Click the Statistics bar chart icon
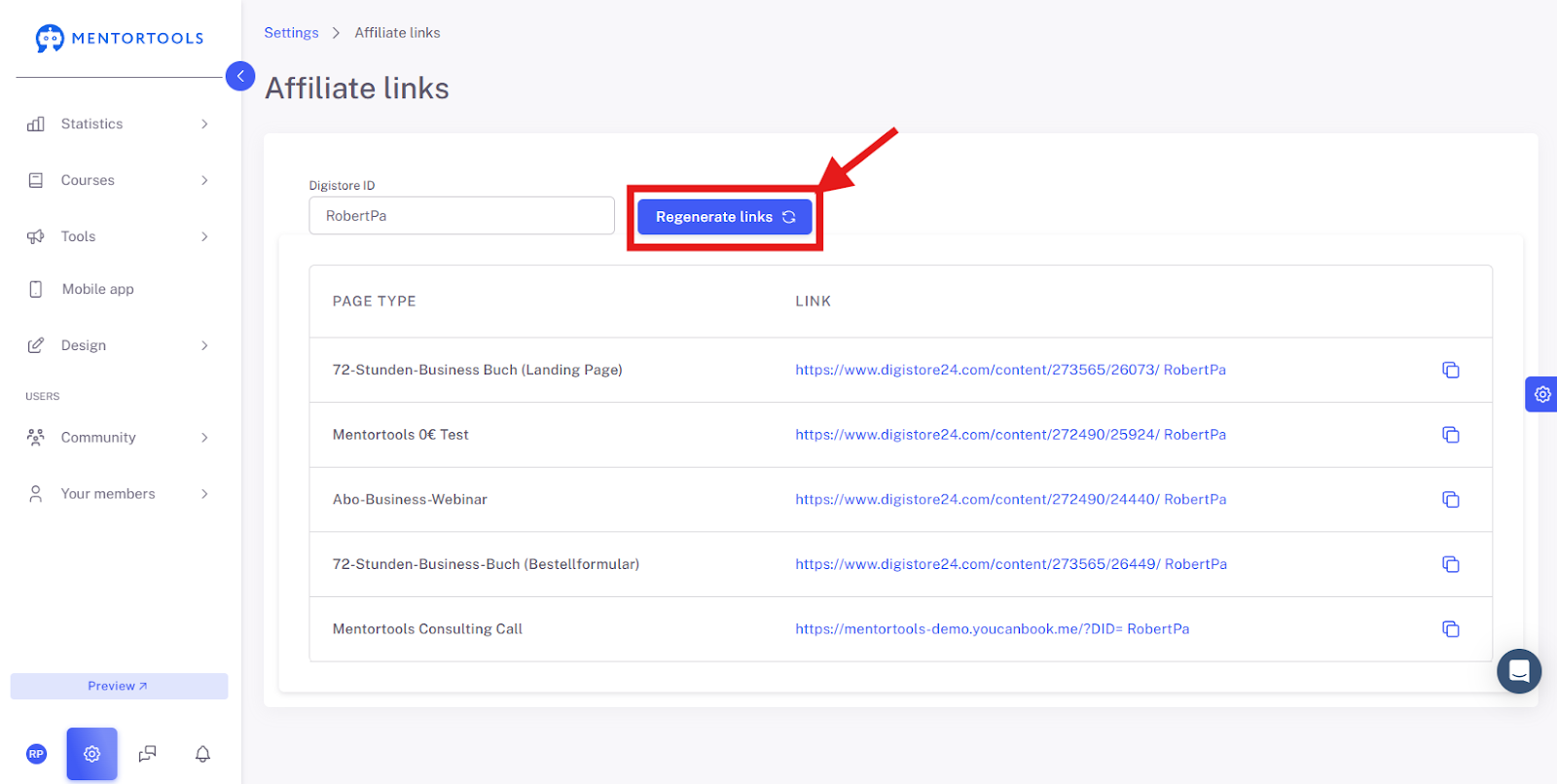The image size is (1557, 784). point(36,124)
